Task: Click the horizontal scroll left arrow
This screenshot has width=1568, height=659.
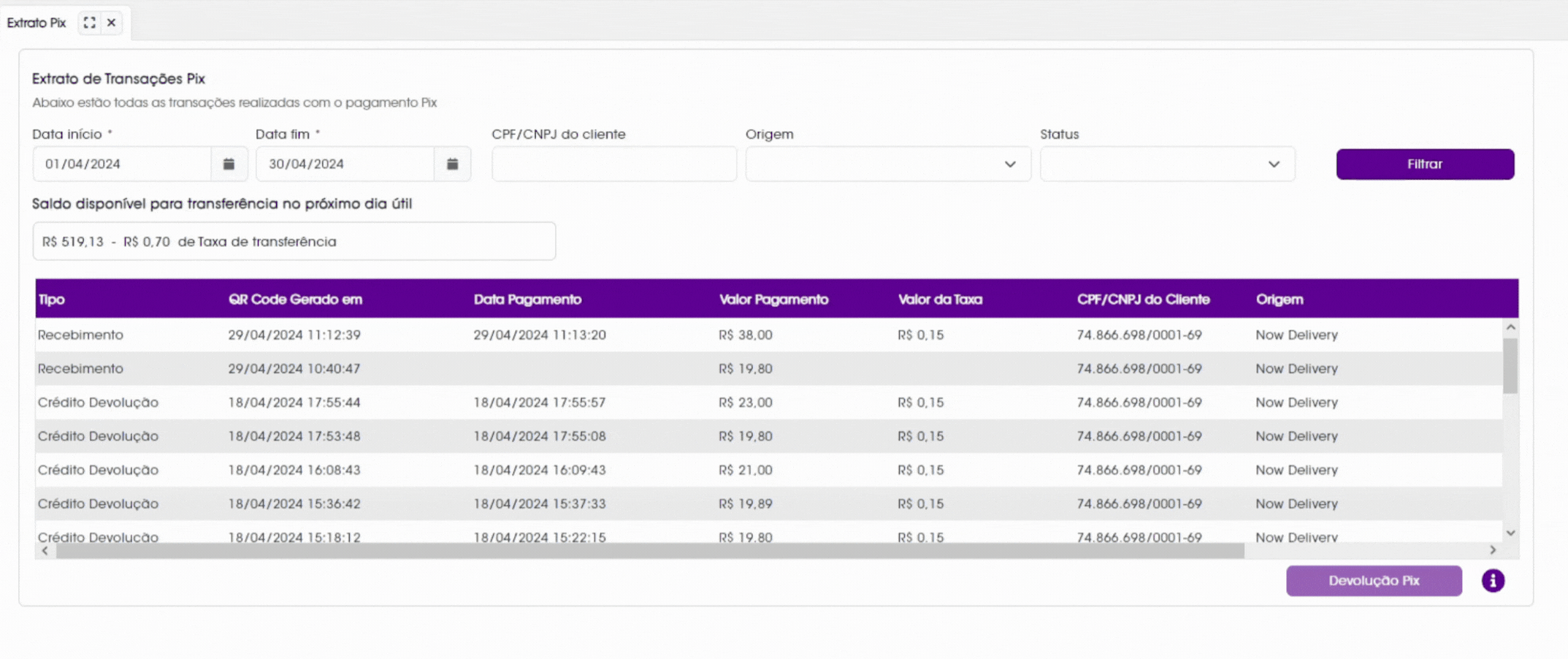Action: (x=45, y=550)
